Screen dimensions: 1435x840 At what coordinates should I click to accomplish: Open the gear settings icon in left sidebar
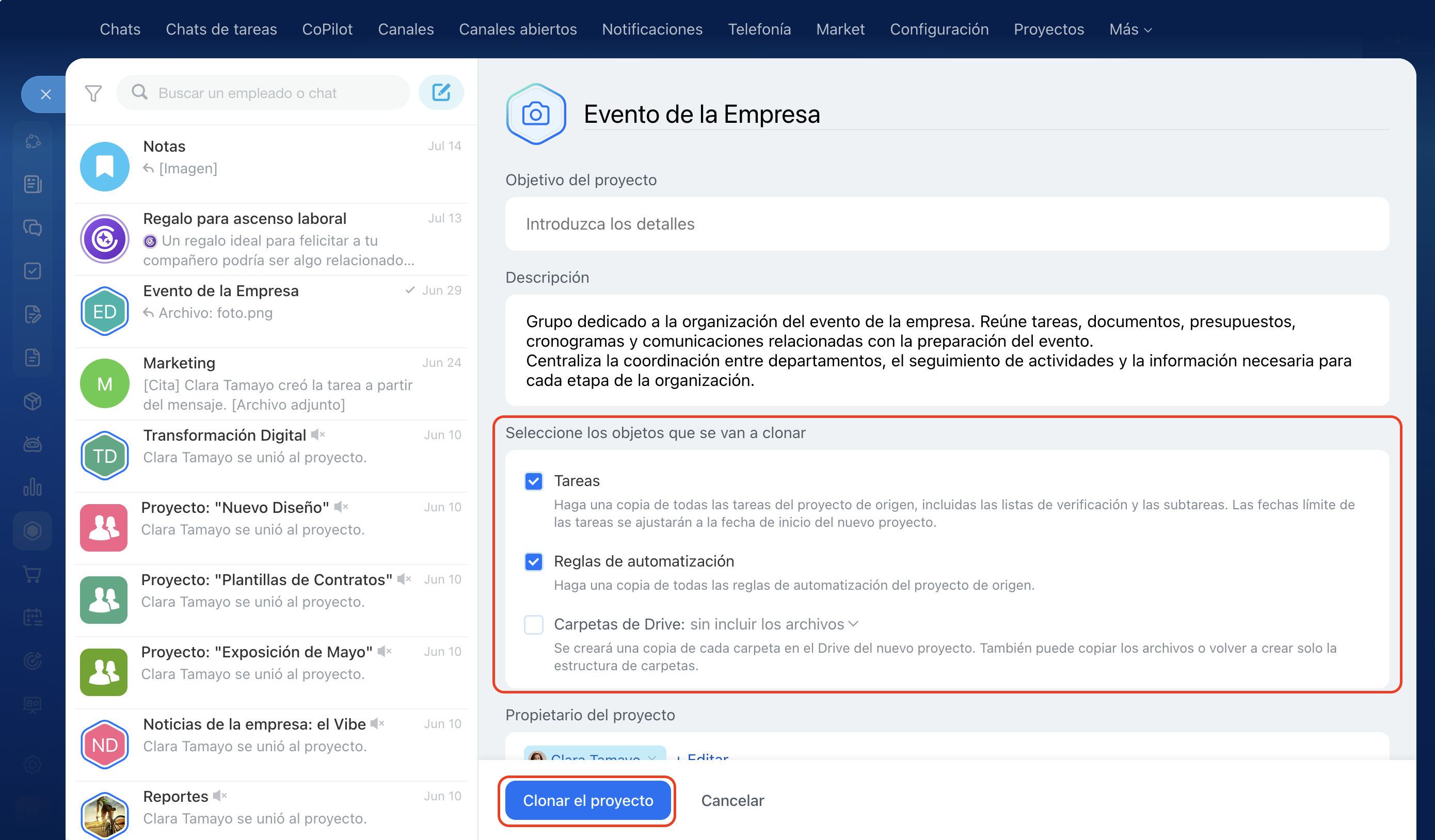(33, 764)
